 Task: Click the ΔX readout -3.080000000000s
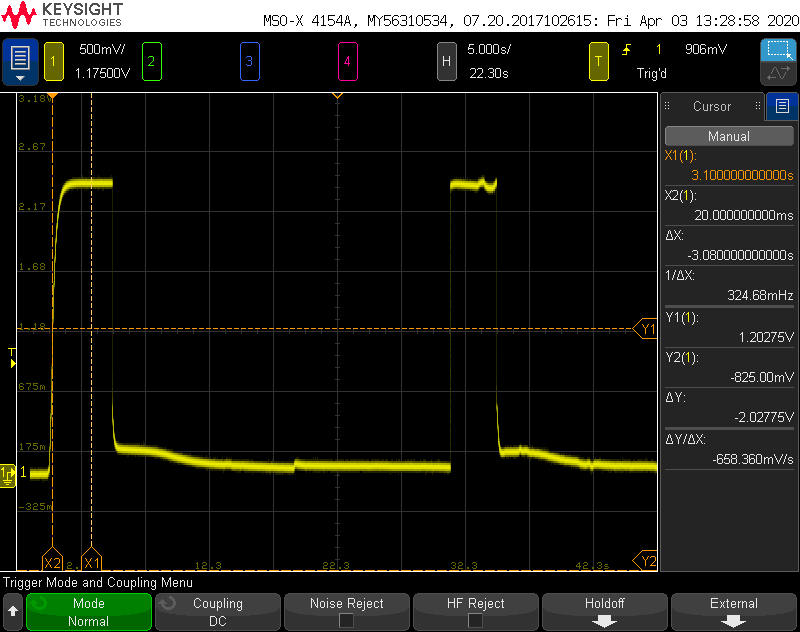click(740, 255)
